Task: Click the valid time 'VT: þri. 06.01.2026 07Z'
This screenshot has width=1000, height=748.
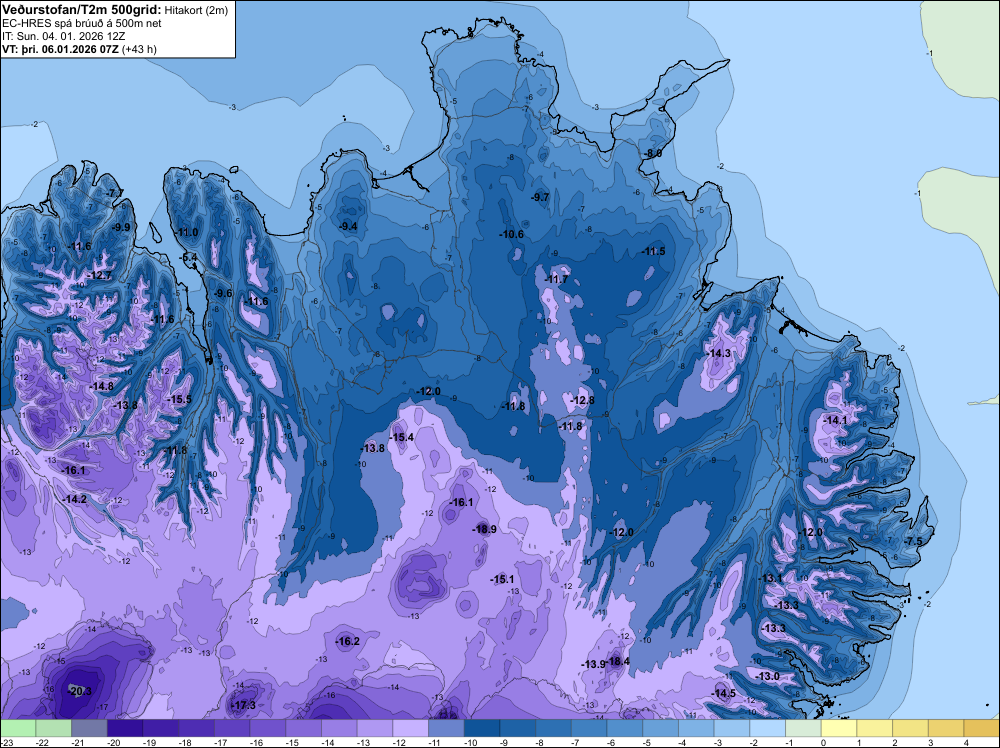Action: 60,48
